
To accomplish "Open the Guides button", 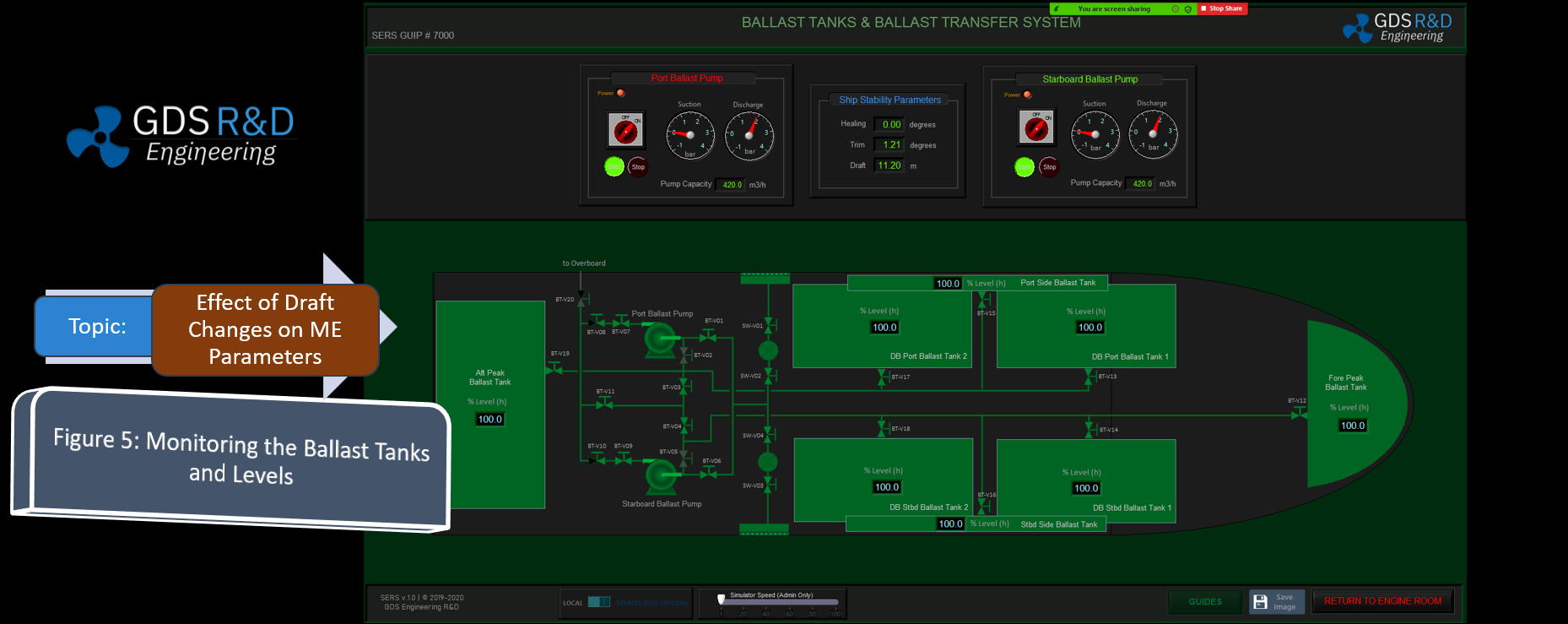I will (1204, 602).
